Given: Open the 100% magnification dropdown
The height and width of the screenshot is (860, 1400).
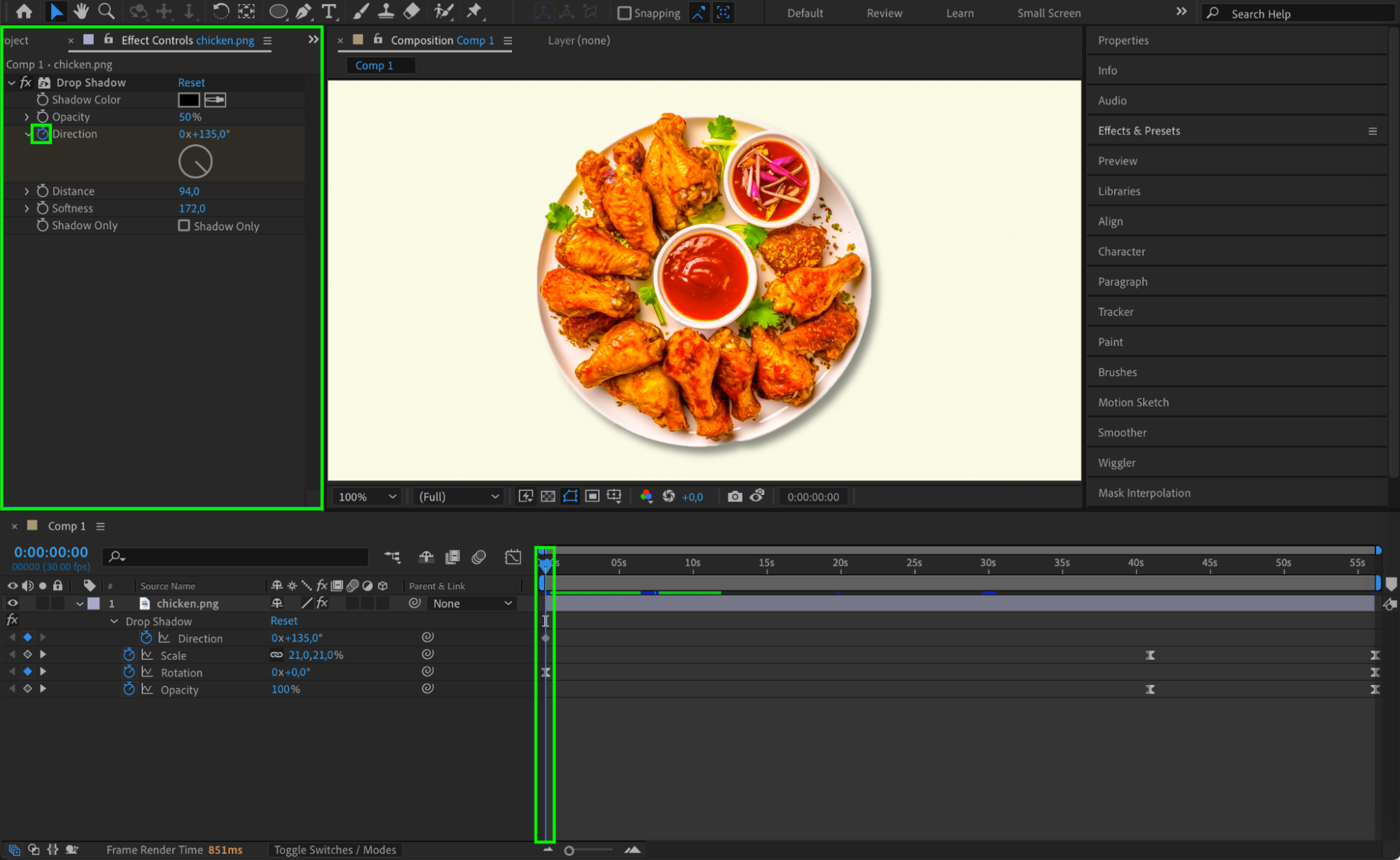Looking at the screenshot, I should 368,497.
